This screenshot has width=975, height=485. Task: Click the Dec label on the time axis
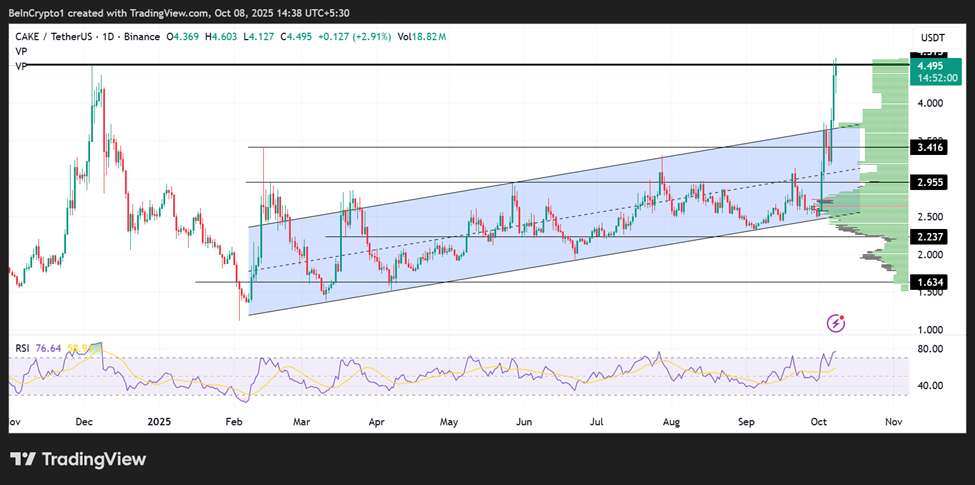(x=85, y=422)
